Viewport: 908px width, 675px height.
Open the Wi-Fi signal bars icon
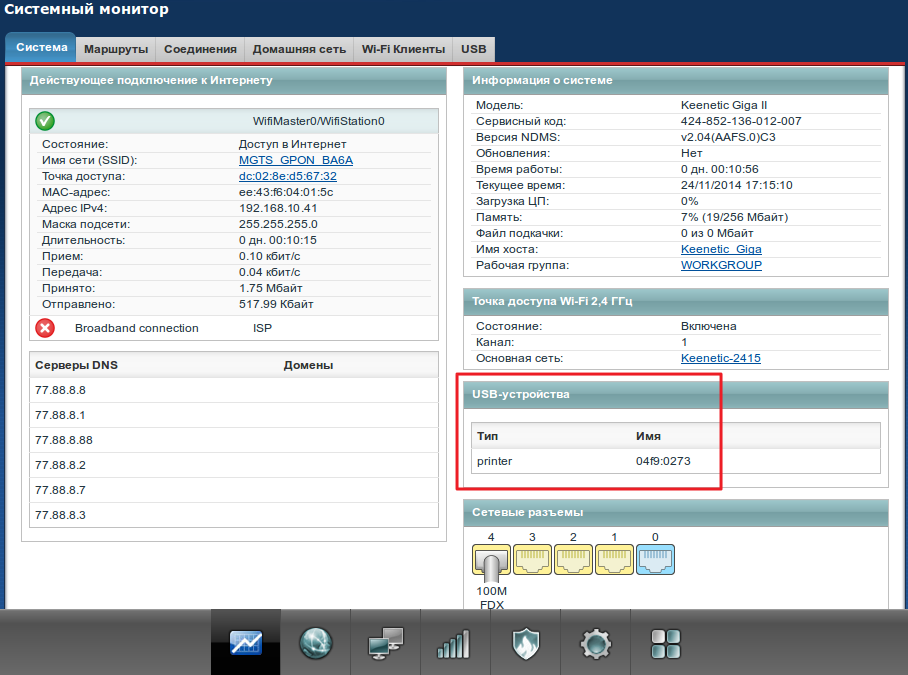tap(454, 642)
